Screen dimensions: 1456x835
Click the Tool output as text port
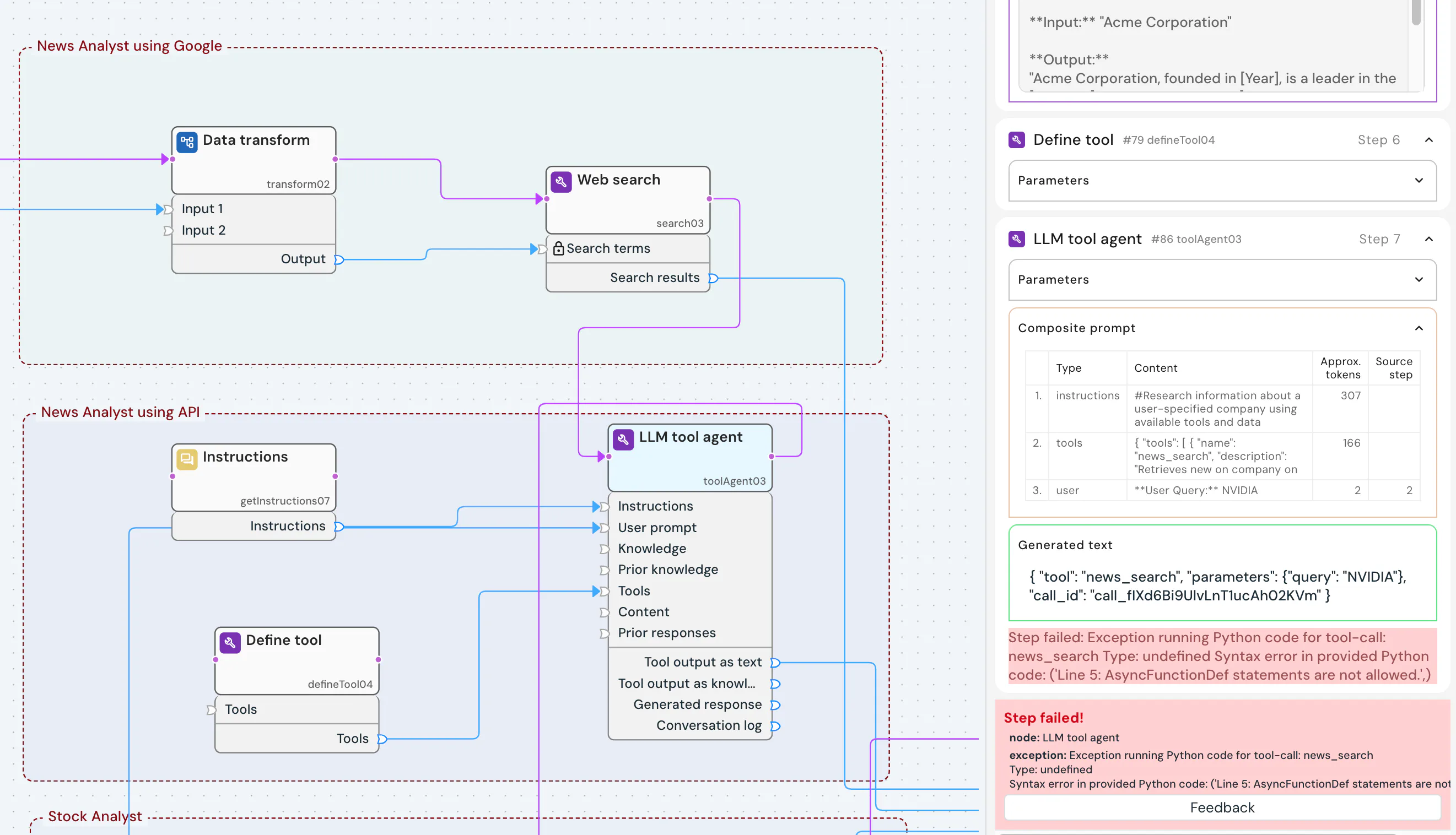(775, 663)
